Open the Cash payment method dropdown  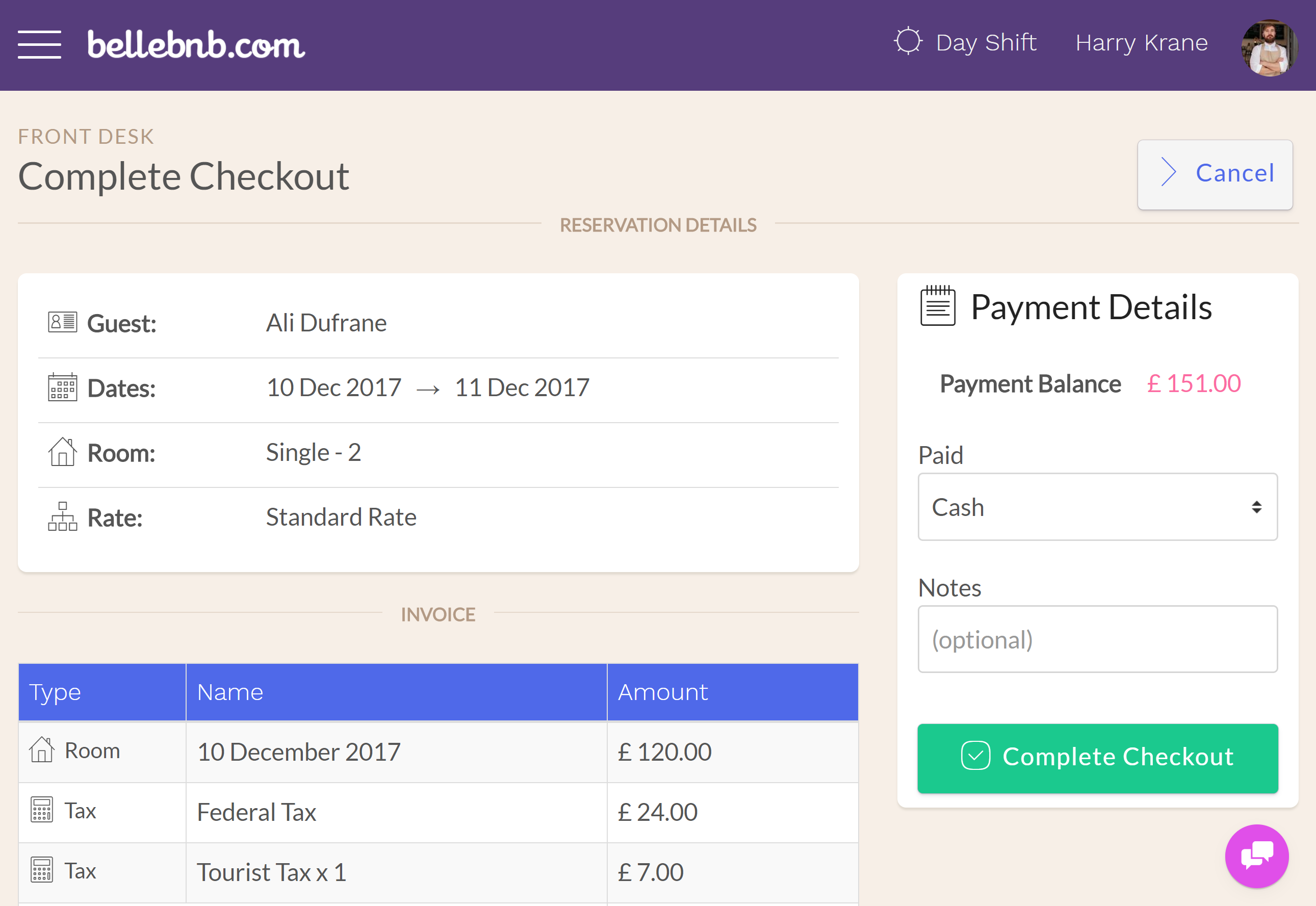(x=1097, y=507)
